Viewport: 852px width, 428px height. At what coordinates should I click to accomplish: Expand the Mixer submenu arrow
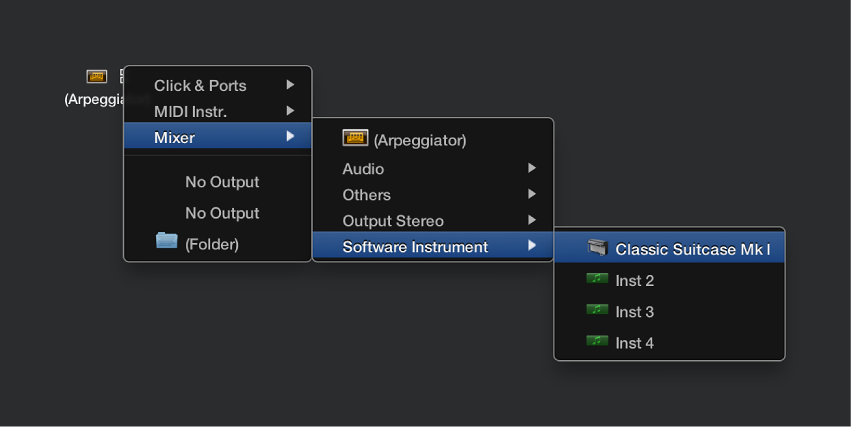290,136
